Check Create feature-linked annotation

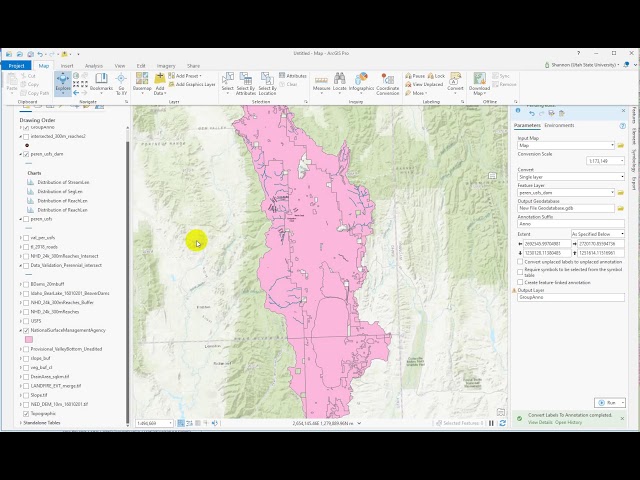click(520, 282)
